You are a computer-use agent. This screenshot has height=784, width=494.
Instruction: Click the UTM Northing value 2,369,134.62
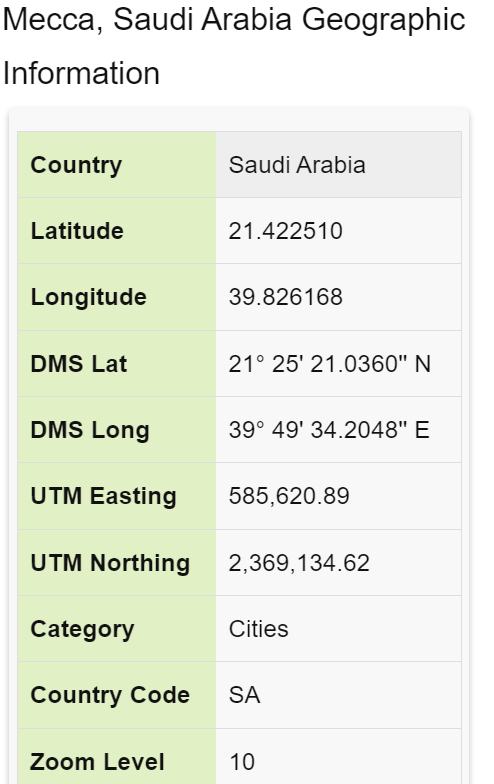[x=299, y=563]
